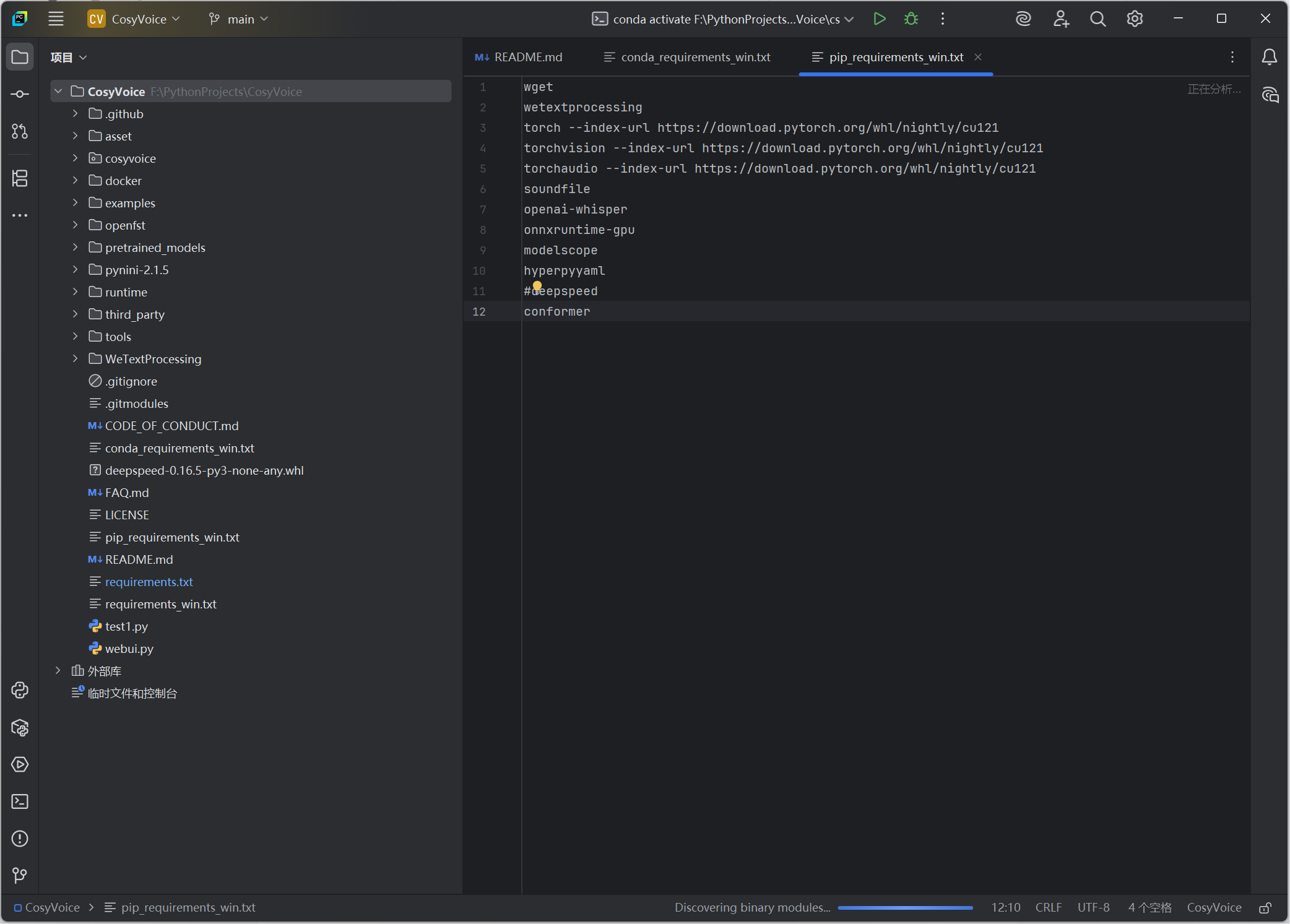Open Python Packages tool window

[20, 728]
